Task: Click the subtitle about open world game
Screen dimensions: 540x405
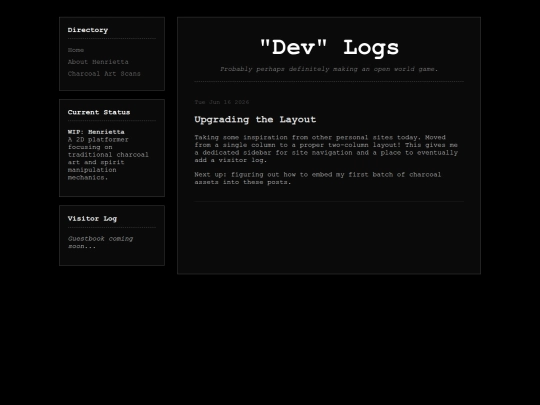Action: pos(329,69)
